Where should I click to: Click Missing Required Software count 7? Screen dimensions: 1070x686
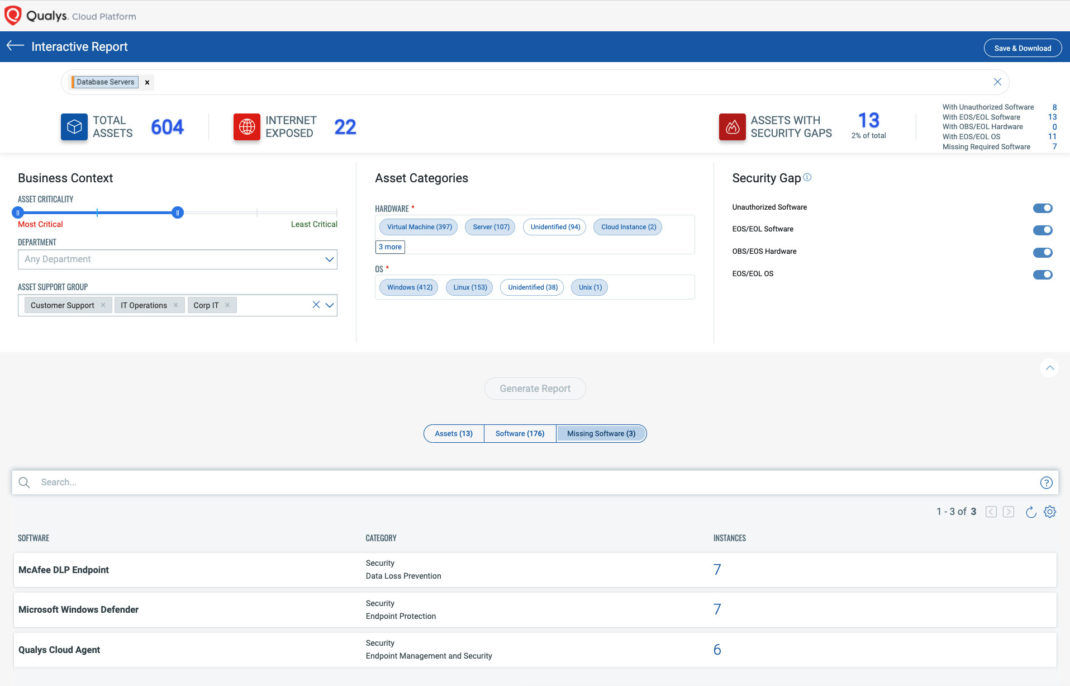coord(1054,147)
